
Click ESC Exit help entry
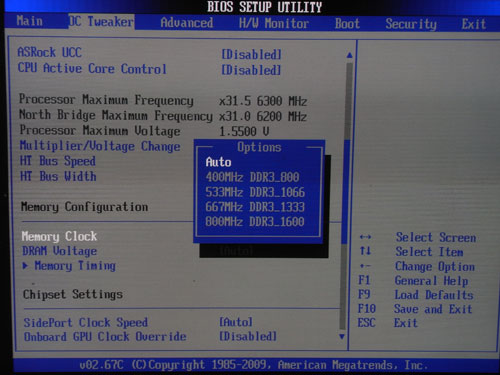coord(388,323)
